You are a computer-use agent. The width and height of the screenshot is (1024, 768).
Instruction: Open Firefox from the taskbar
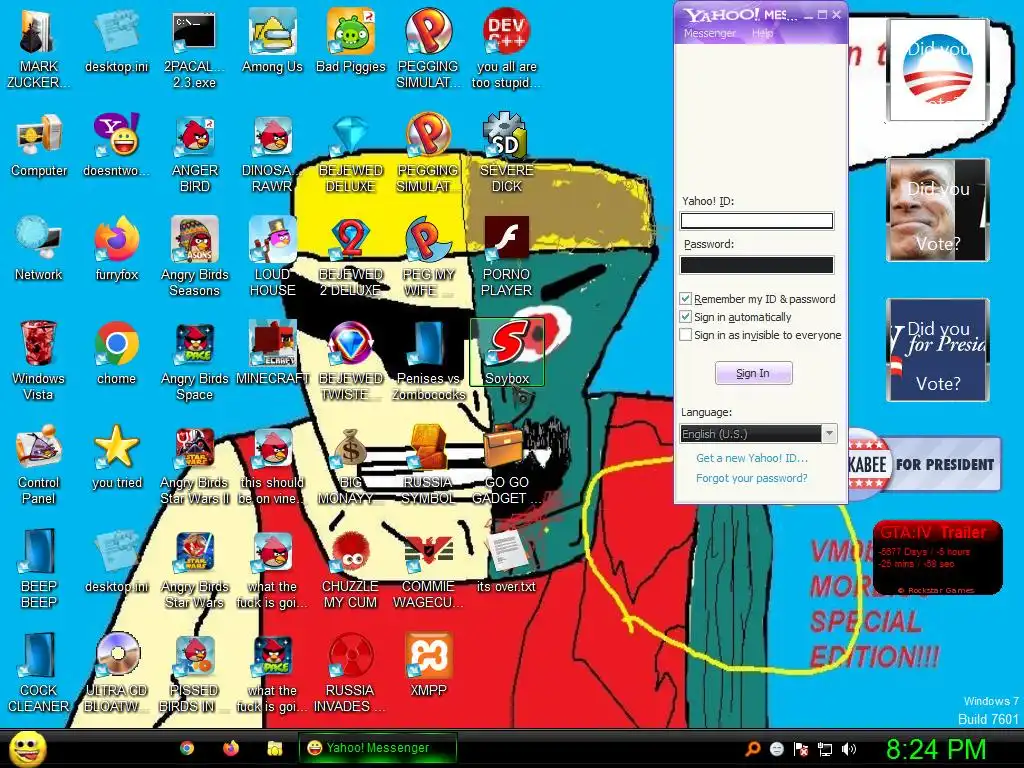[231, 748]
